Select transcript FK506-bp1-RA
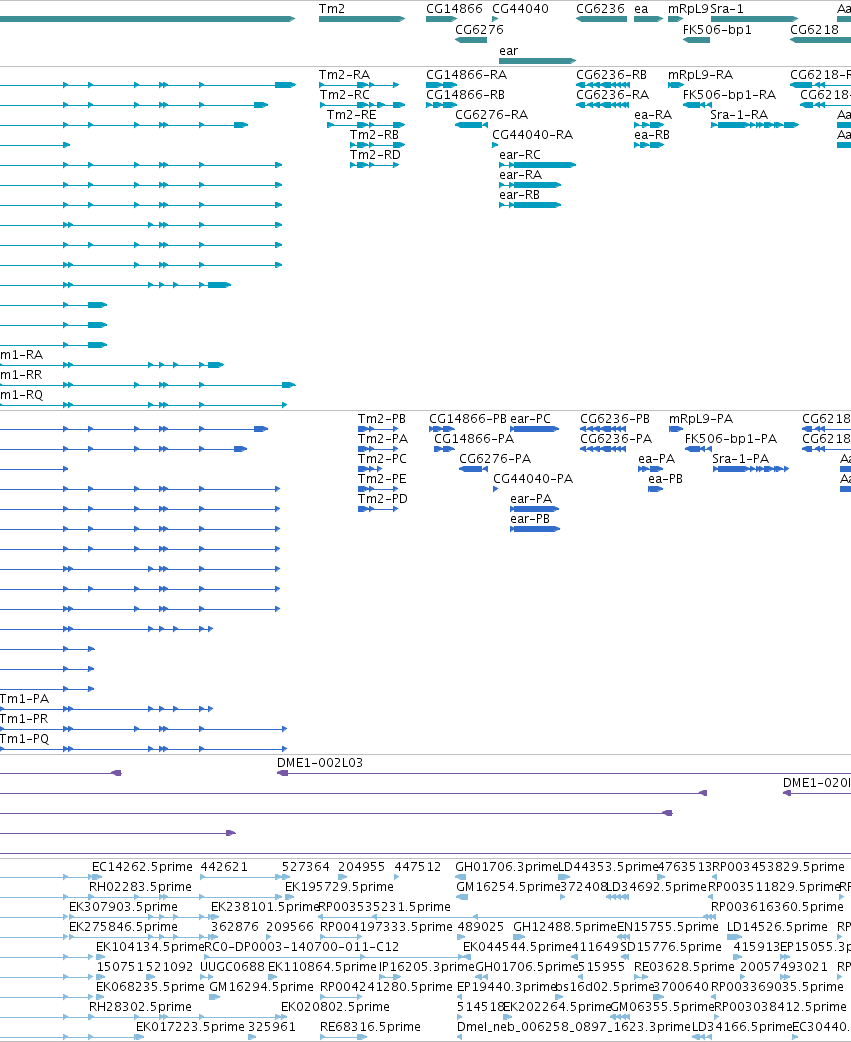 coord(697,105)
